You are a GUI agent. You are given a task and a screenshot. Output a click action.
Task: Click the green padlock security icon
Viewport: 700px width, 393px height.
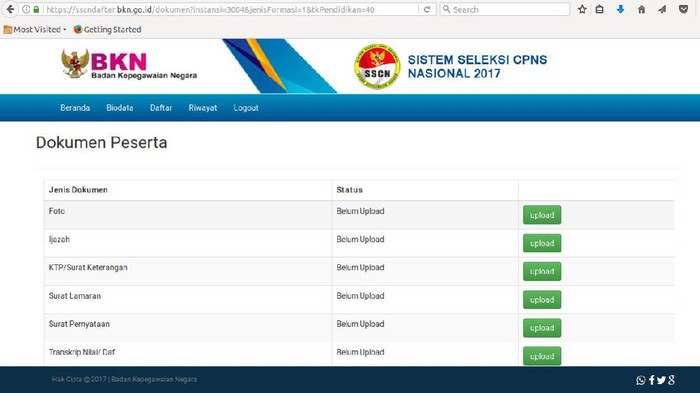[x=36, y=9]
